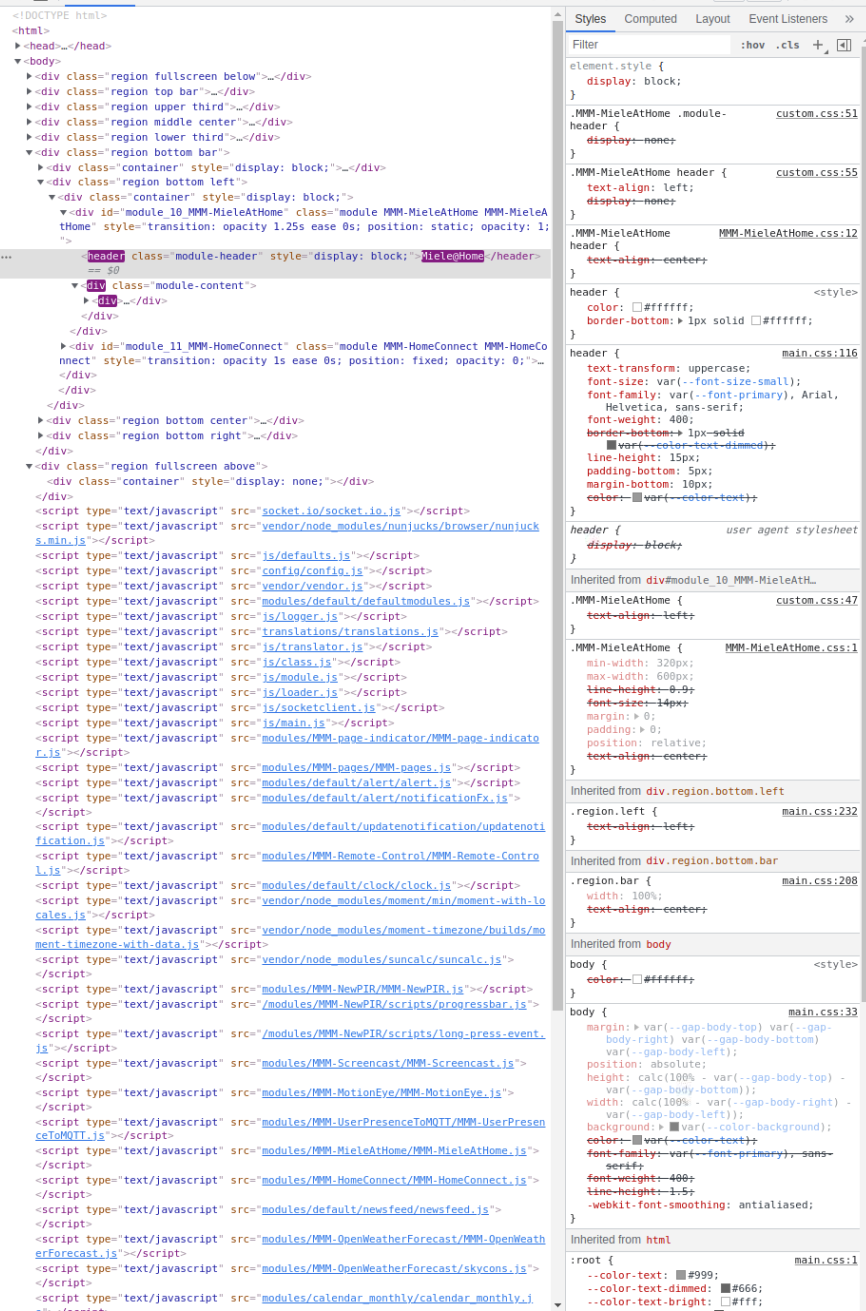Expand the border-bottom shorthand in the header style rule
The height and width of the screenshot is (1311, 866).
point(681,321)
